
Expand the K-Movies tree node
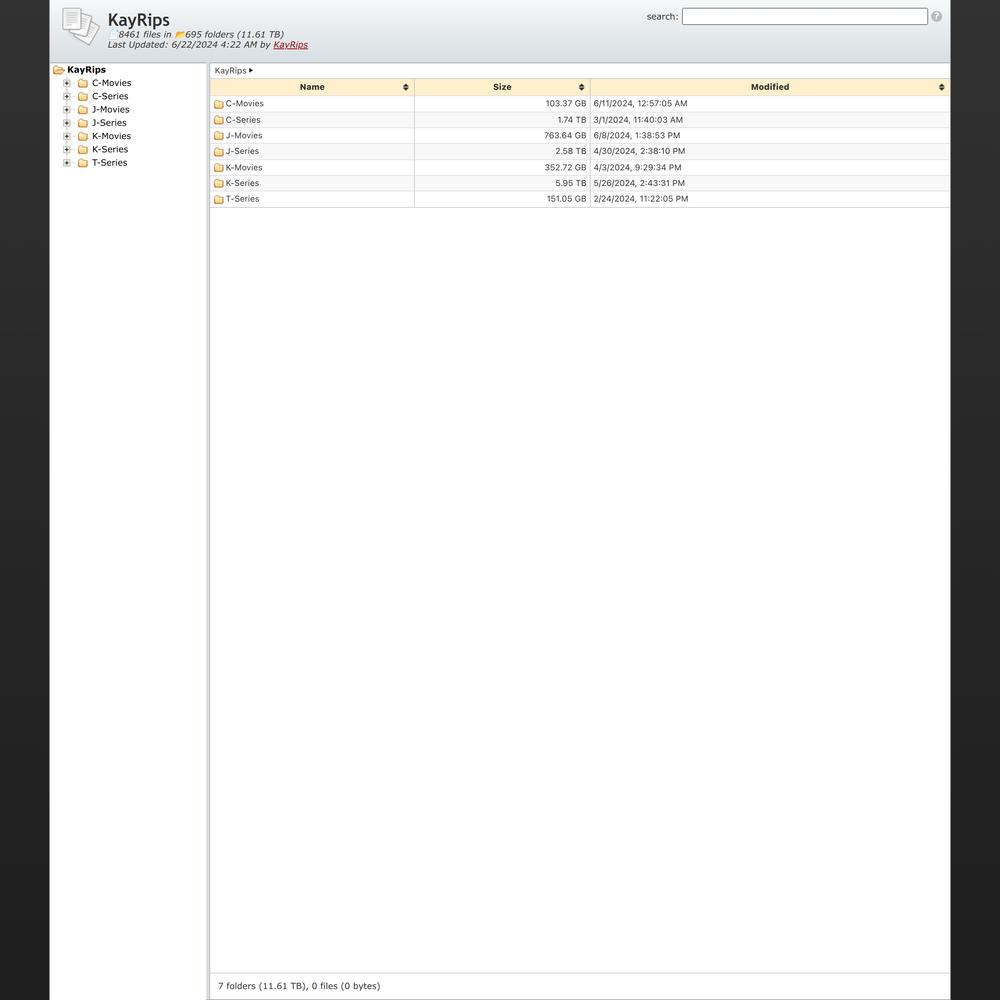(x=66, y=136)
